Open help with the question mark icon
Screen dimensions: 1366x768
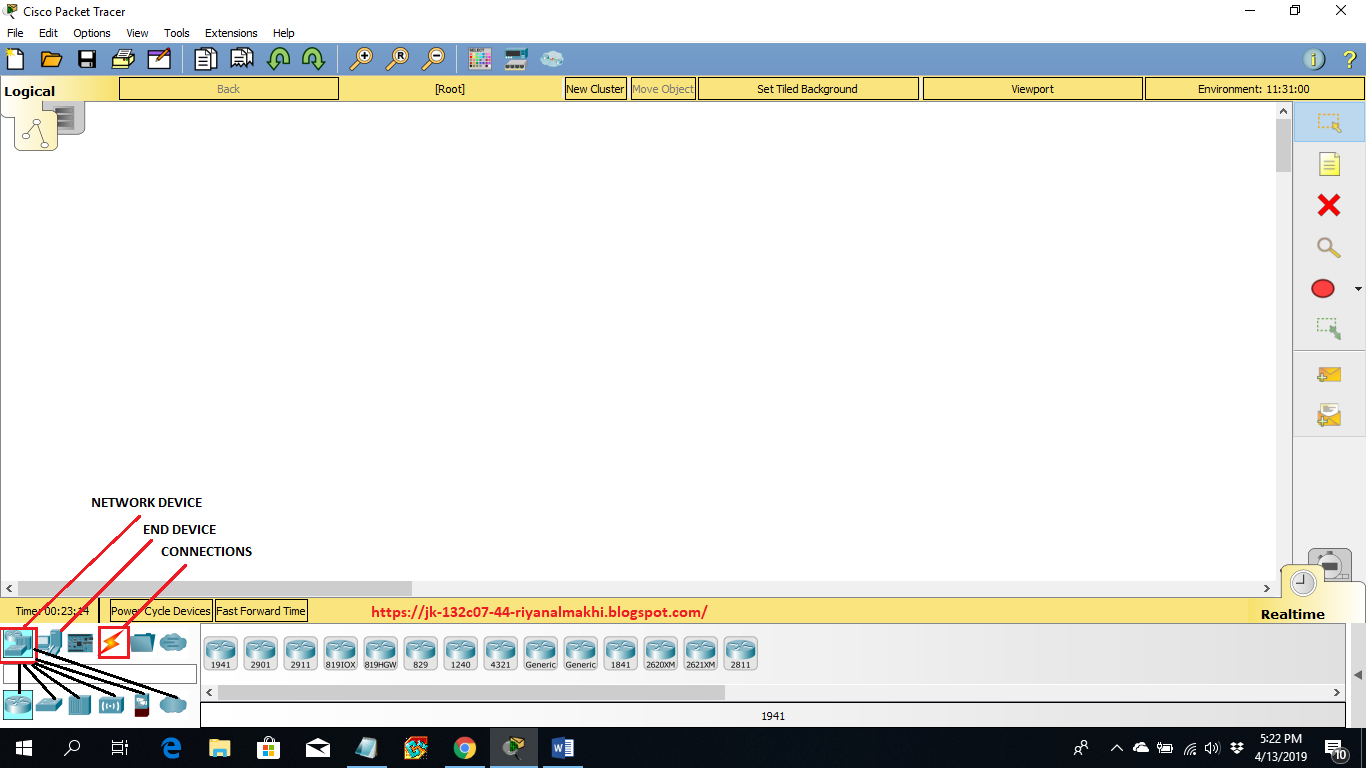pyautogui.click(x=1349, y=59)
